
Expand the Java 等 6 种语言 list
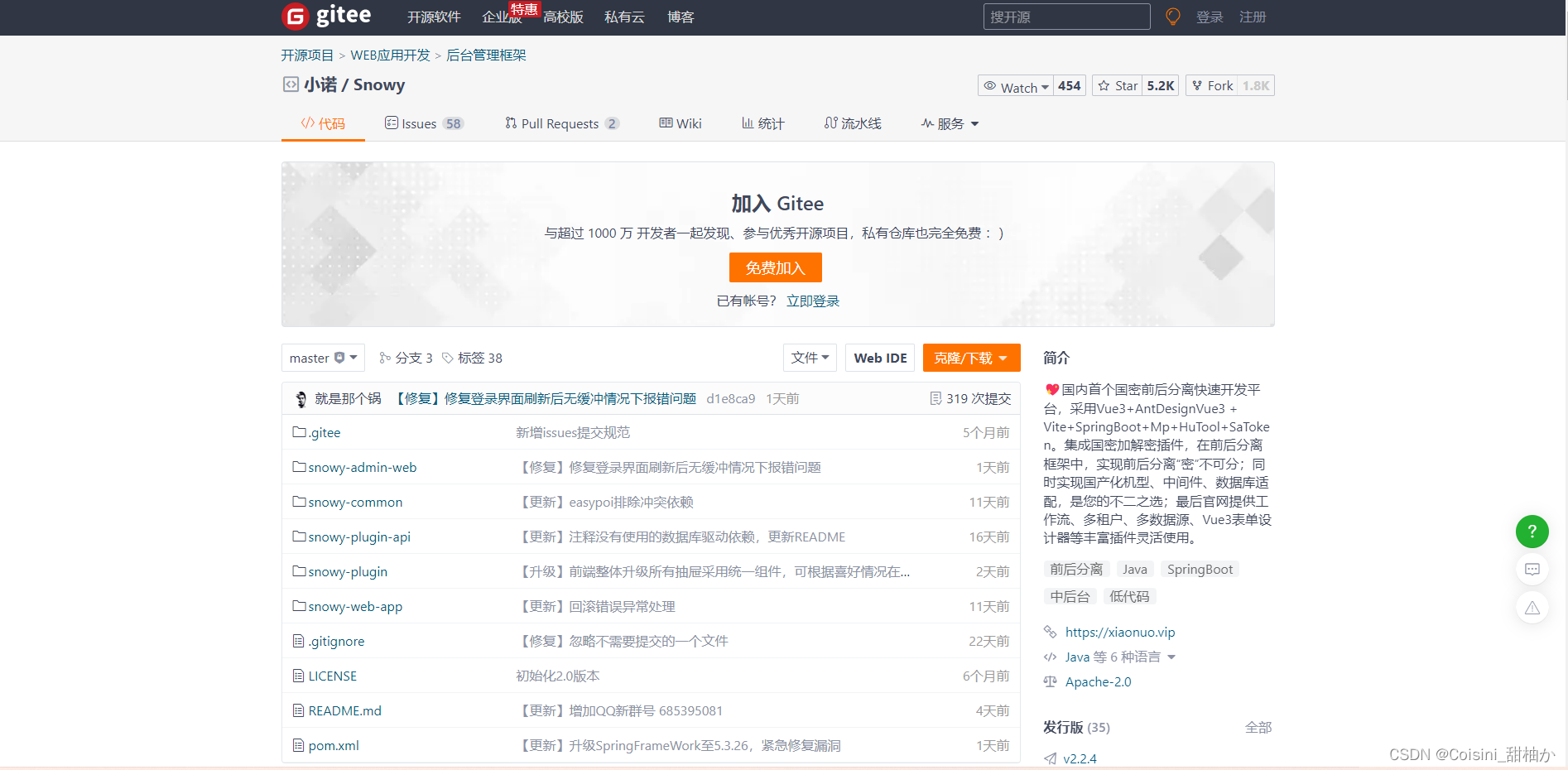point(1119,657)
